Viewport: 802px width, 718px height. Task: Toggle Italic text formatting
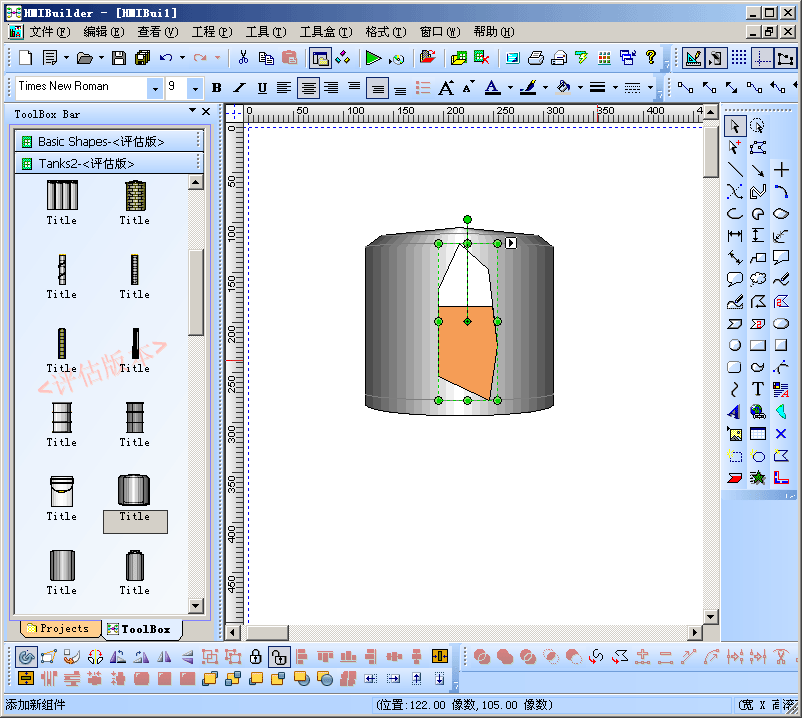[240, 88]
